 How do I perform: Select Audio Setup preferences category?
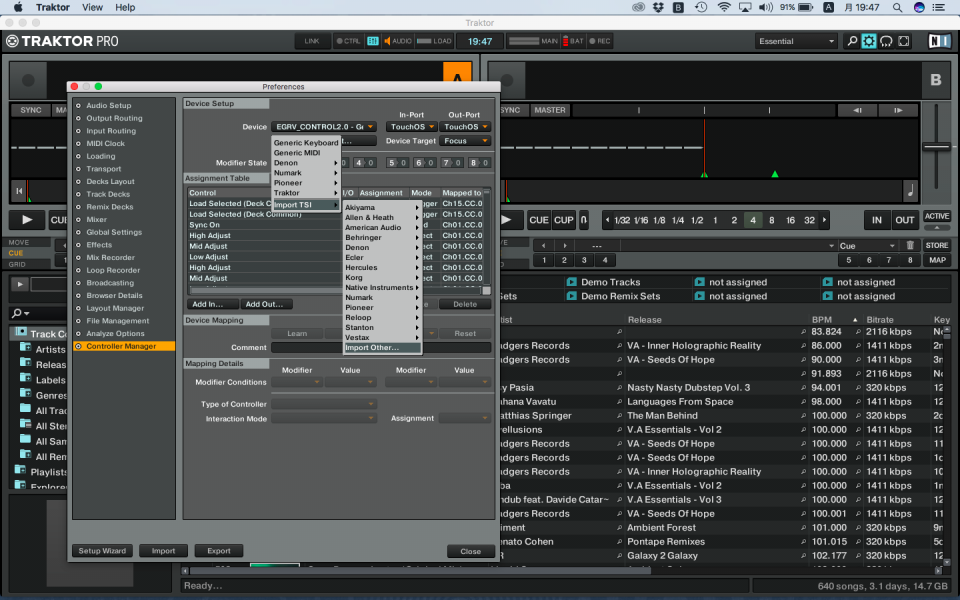point(108,105)
